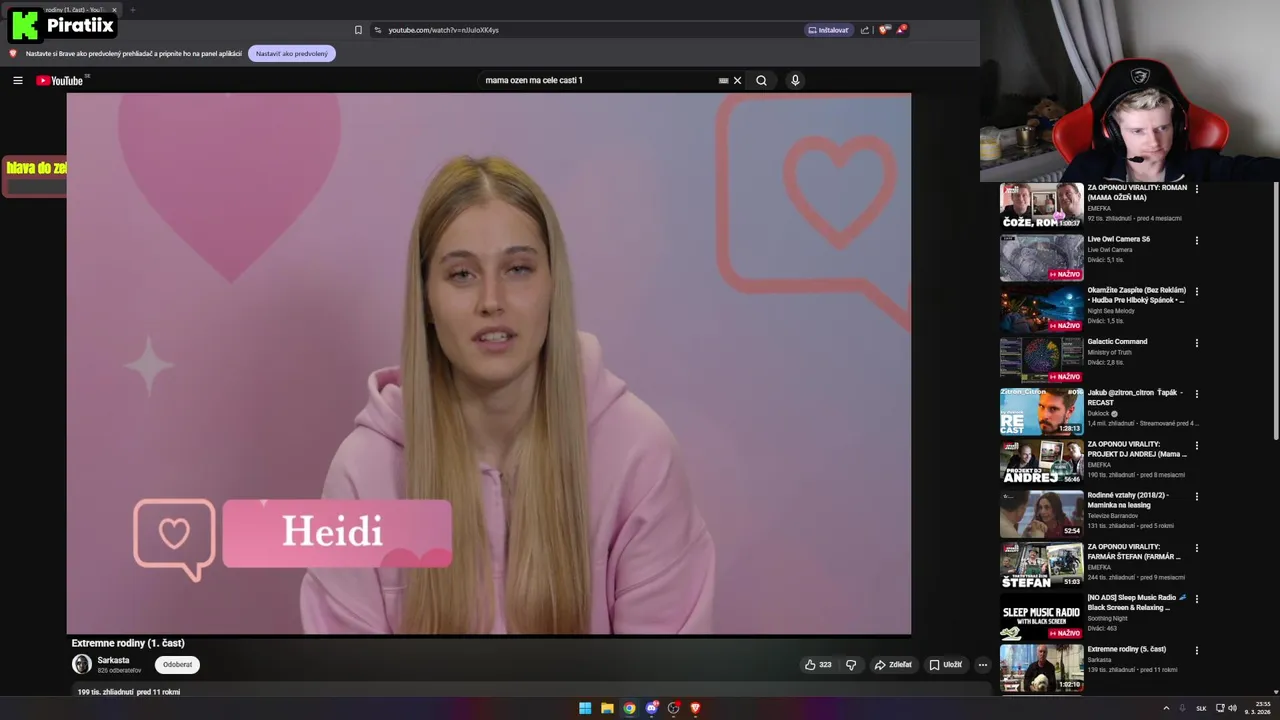Screen dimensions: 1280x720
Task: Click the magnifier search button
Action: 761,81
